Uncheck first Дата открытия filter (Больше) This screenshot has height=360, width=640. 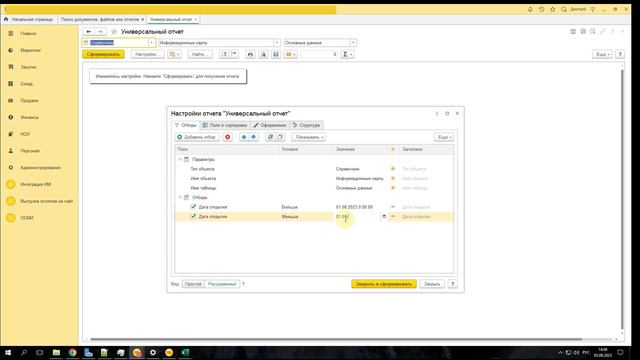(x=193, y=207)
